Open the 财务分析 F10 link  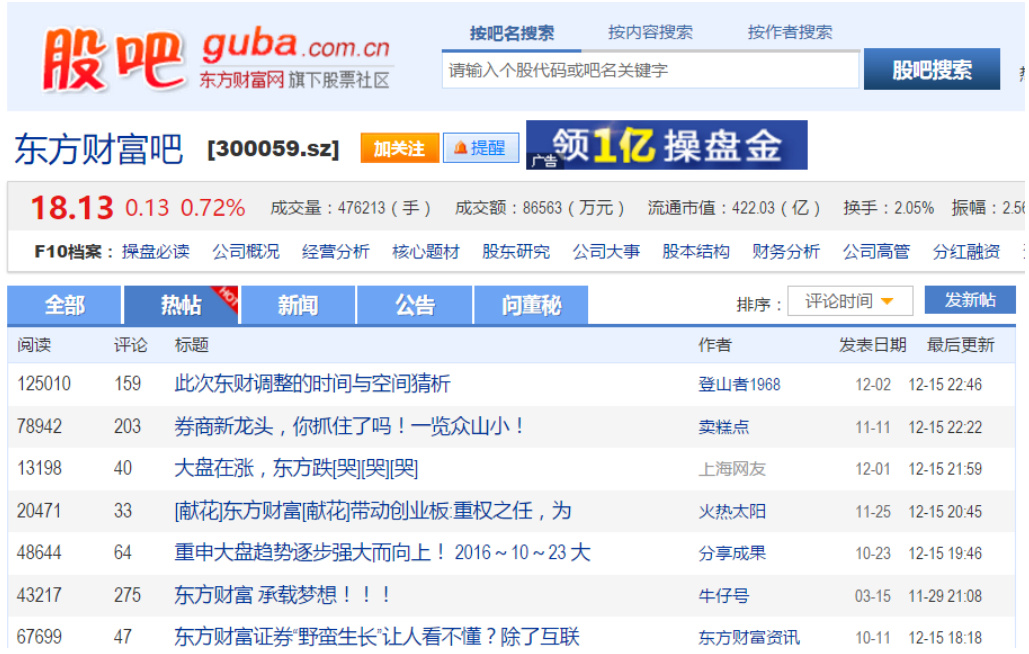[x=786, y=251]
